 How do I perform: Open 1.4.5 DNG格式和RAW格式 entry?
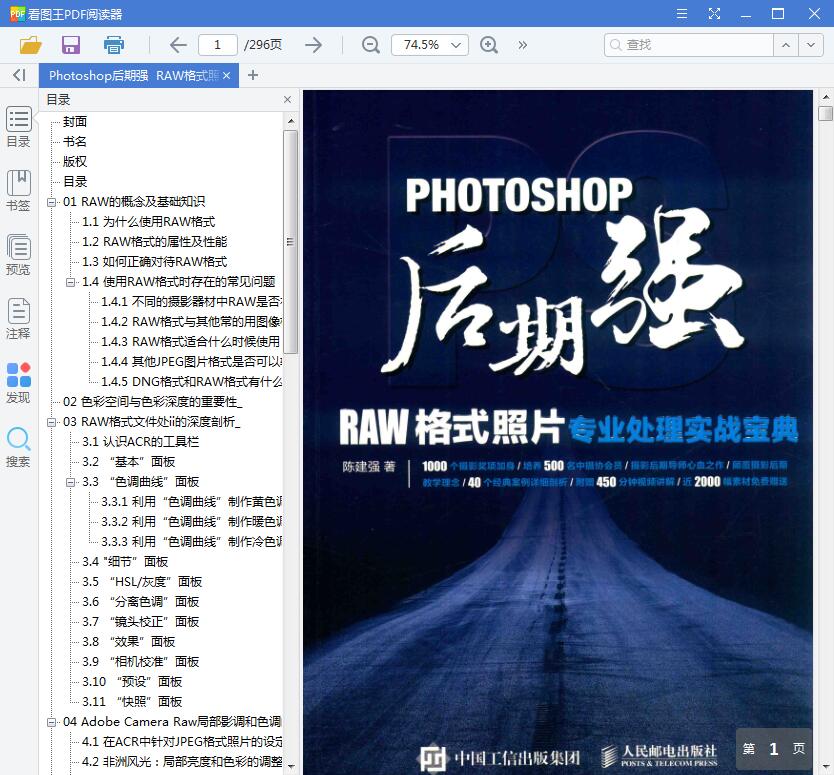tap(191, 382)
